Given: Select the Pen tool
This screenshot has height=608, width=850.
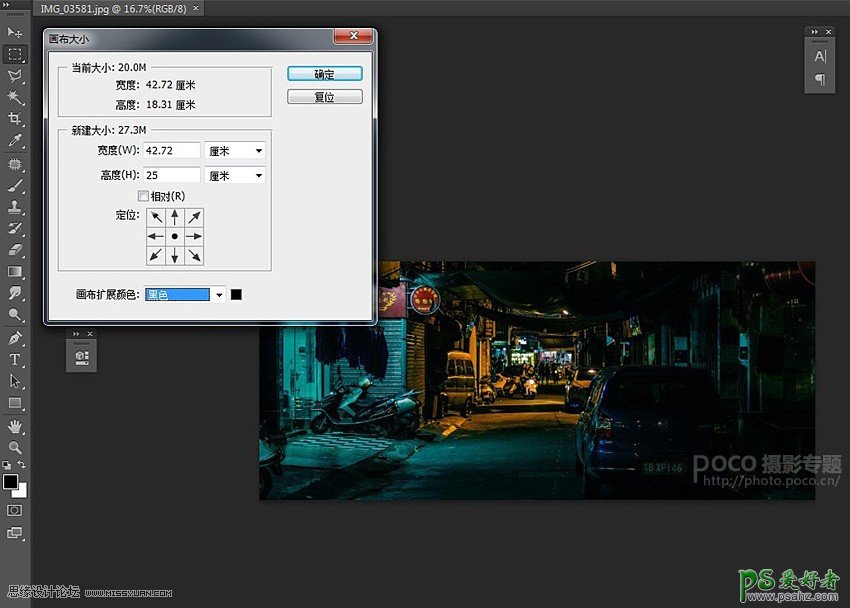Looking at the screenshot, I should pos(15,338).
